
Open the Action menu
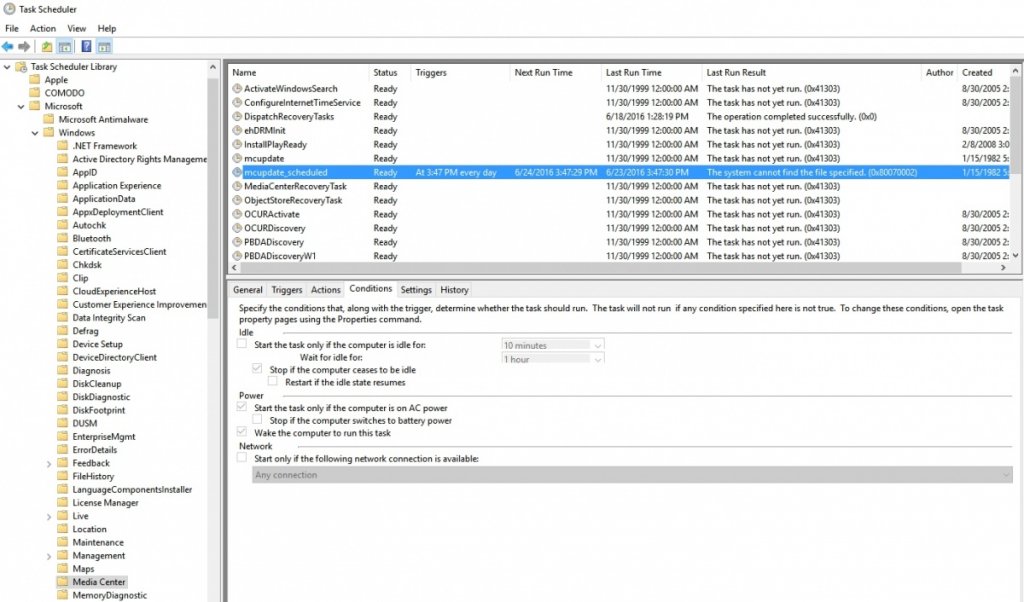43,28
